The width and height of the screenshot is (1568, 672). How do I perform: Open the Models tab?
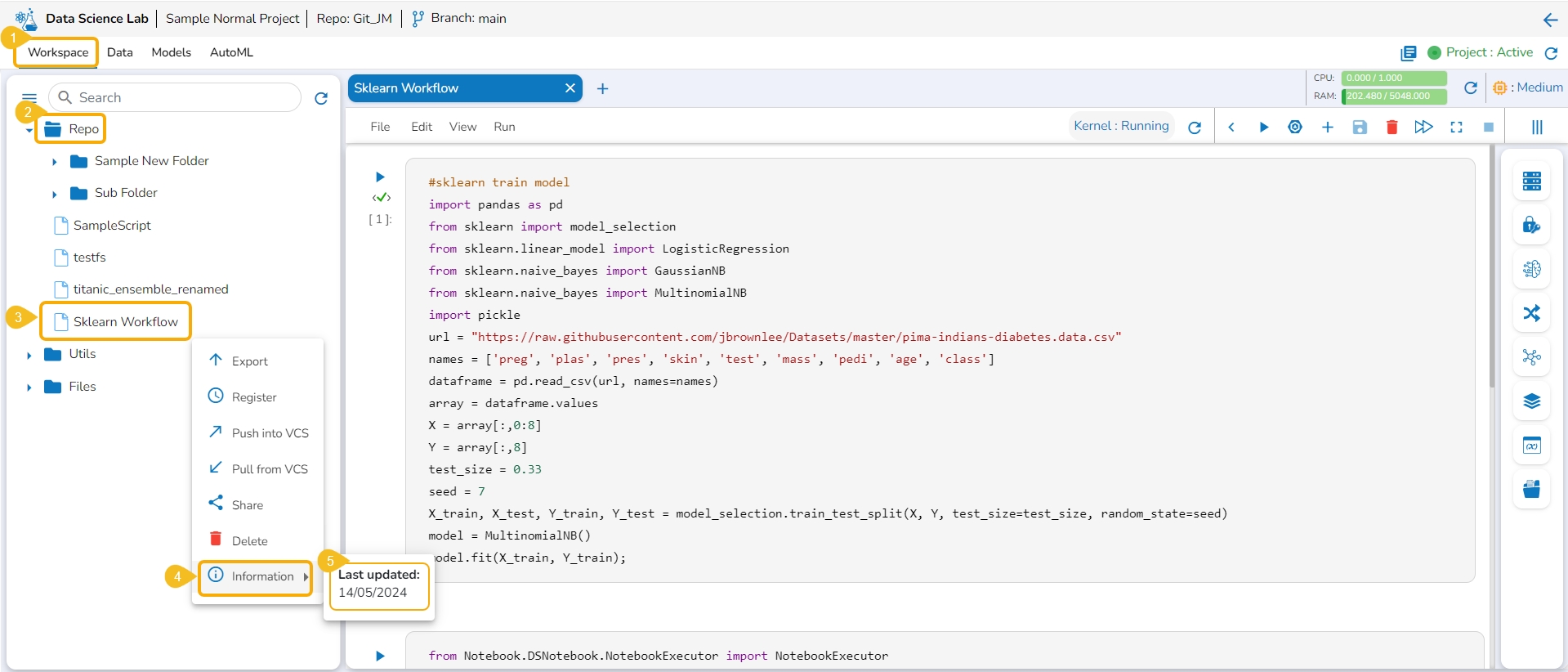pyautogui.click(x=171, y=52)
